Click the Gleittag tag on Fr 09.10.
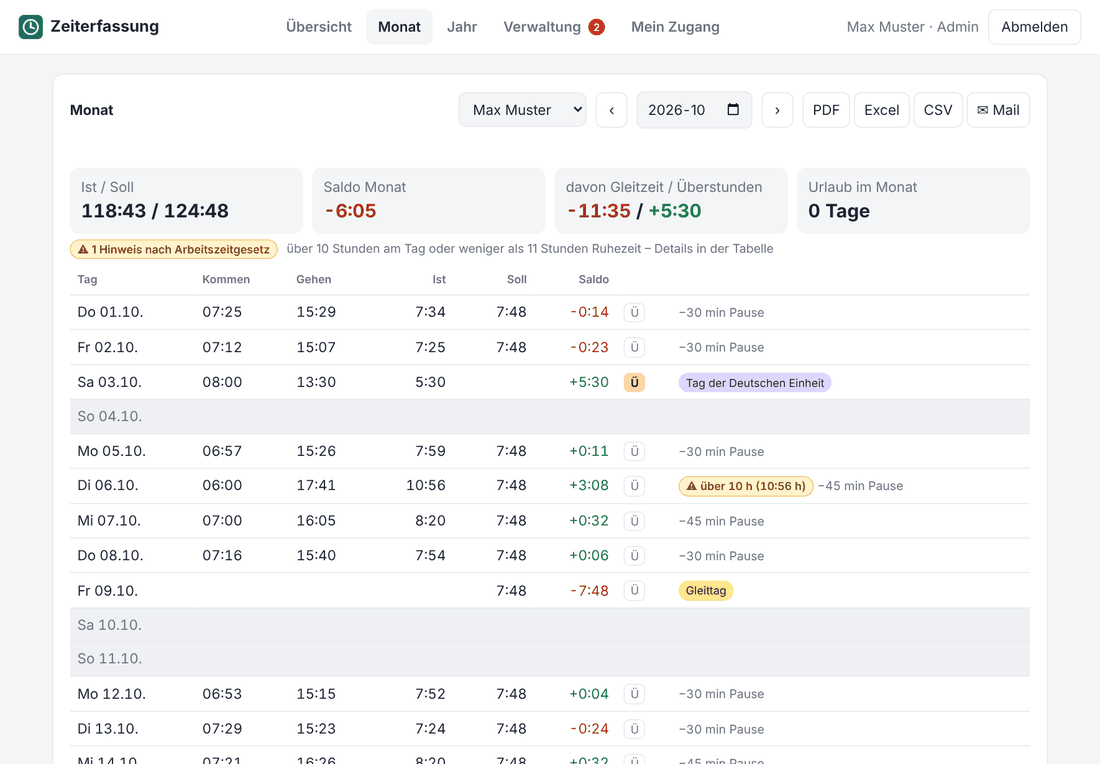Image resolution: width=1100 pixels, height=764 pixels. (x=706, y=591)
